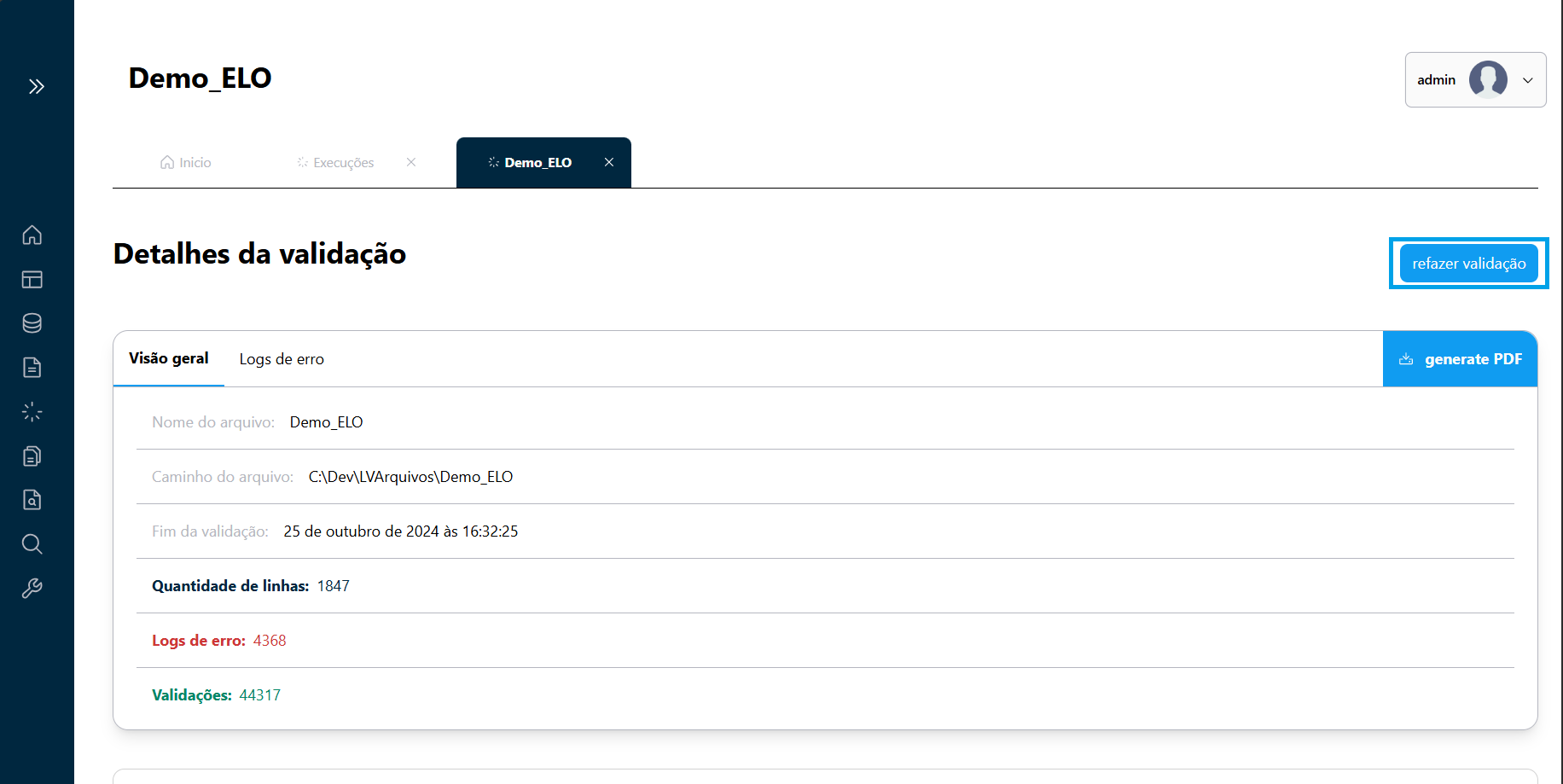1563x784 pixels.
Task: Open the copied documents sidebar icon
Action: [32, 456]
